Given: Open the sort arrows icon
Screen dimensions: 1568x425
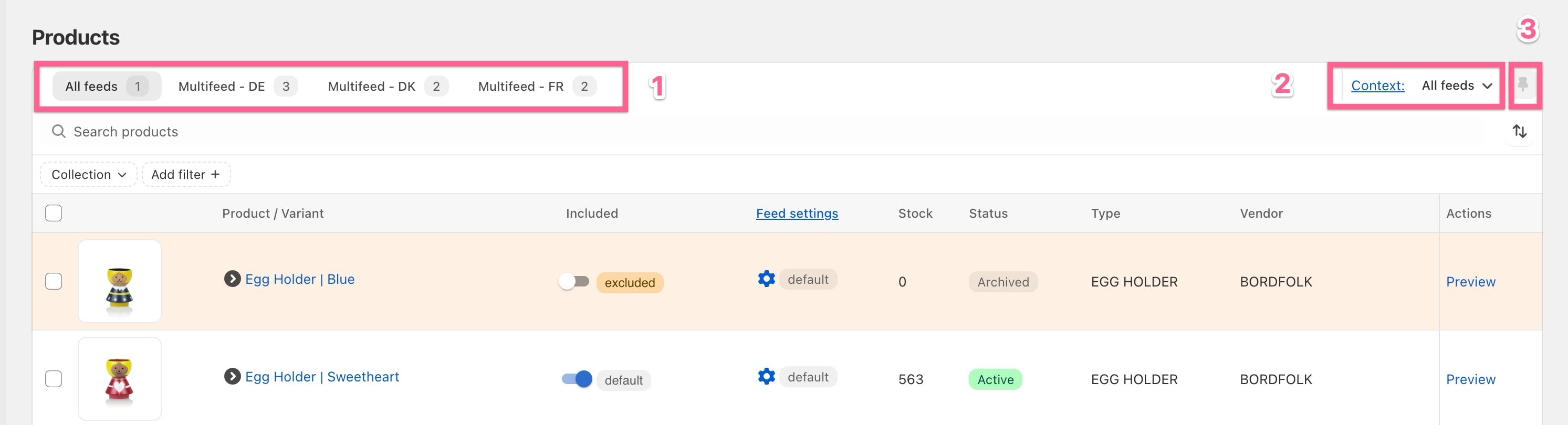Looking at the screenshot, I should [1519, 131].
